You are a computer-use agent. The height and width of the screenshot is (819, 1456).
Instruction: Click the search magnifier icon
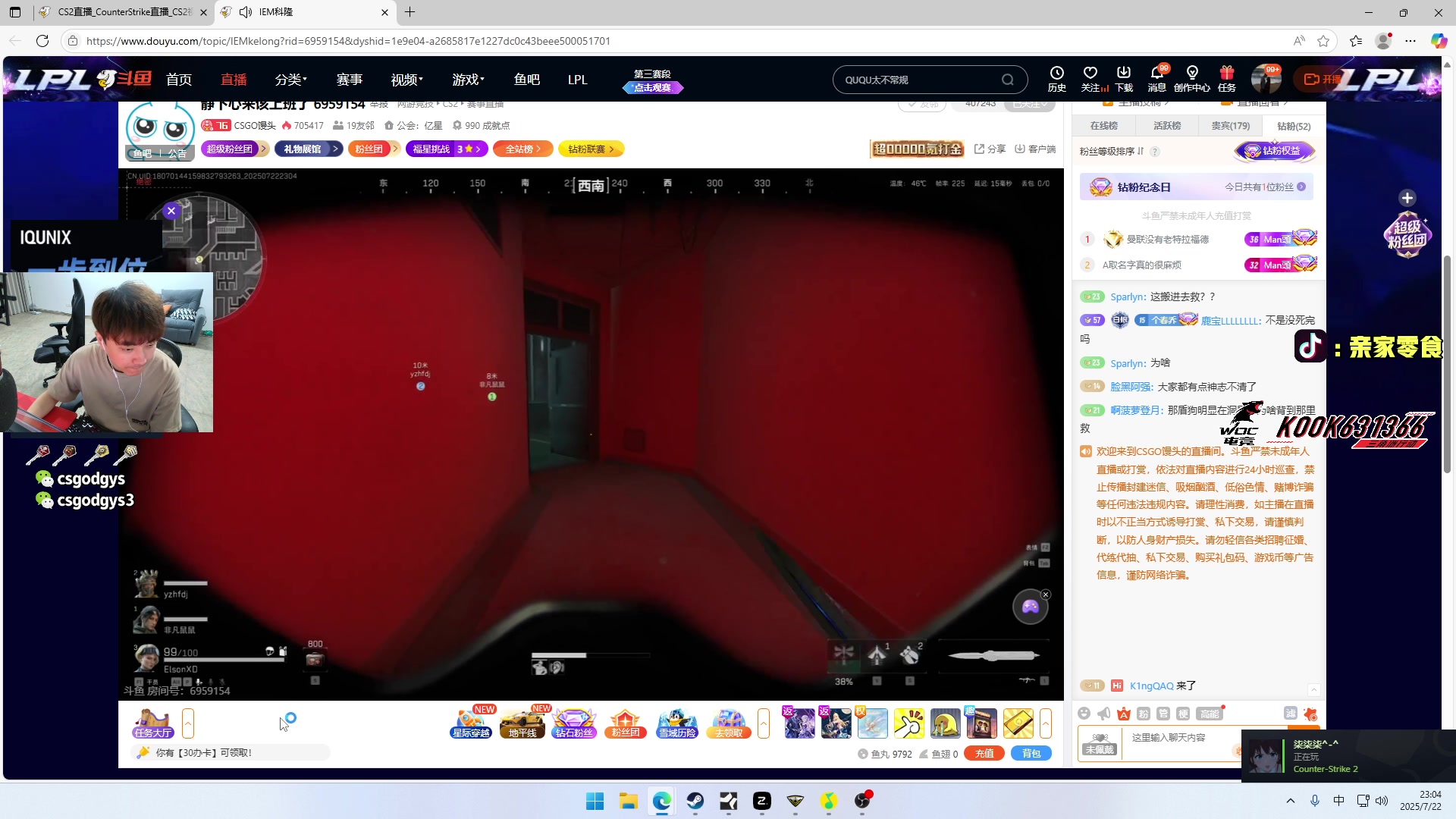click(x=1007, y=80)
